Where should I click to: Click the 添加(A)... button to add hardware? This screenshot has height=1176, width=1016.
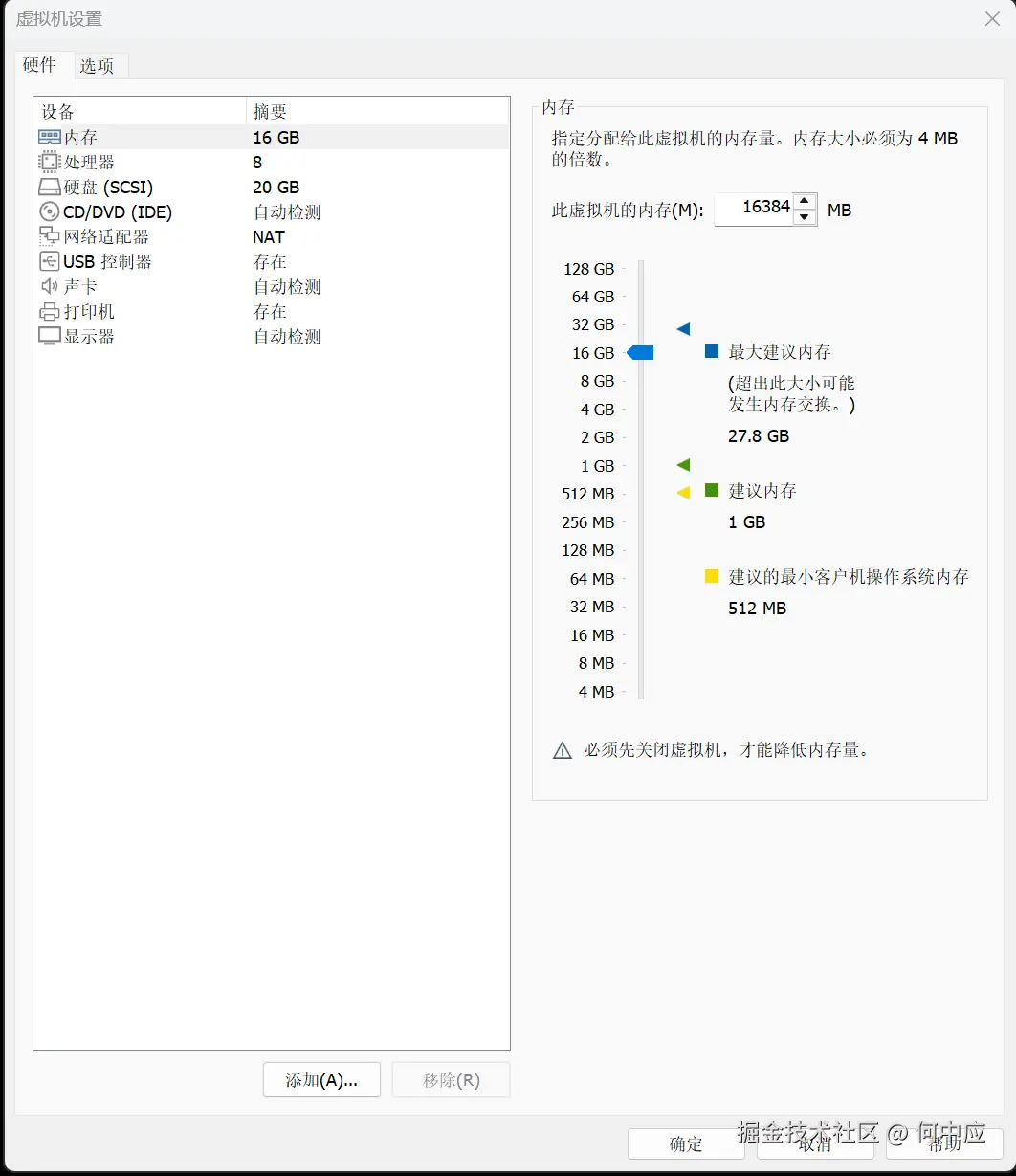pos(321,1079)
